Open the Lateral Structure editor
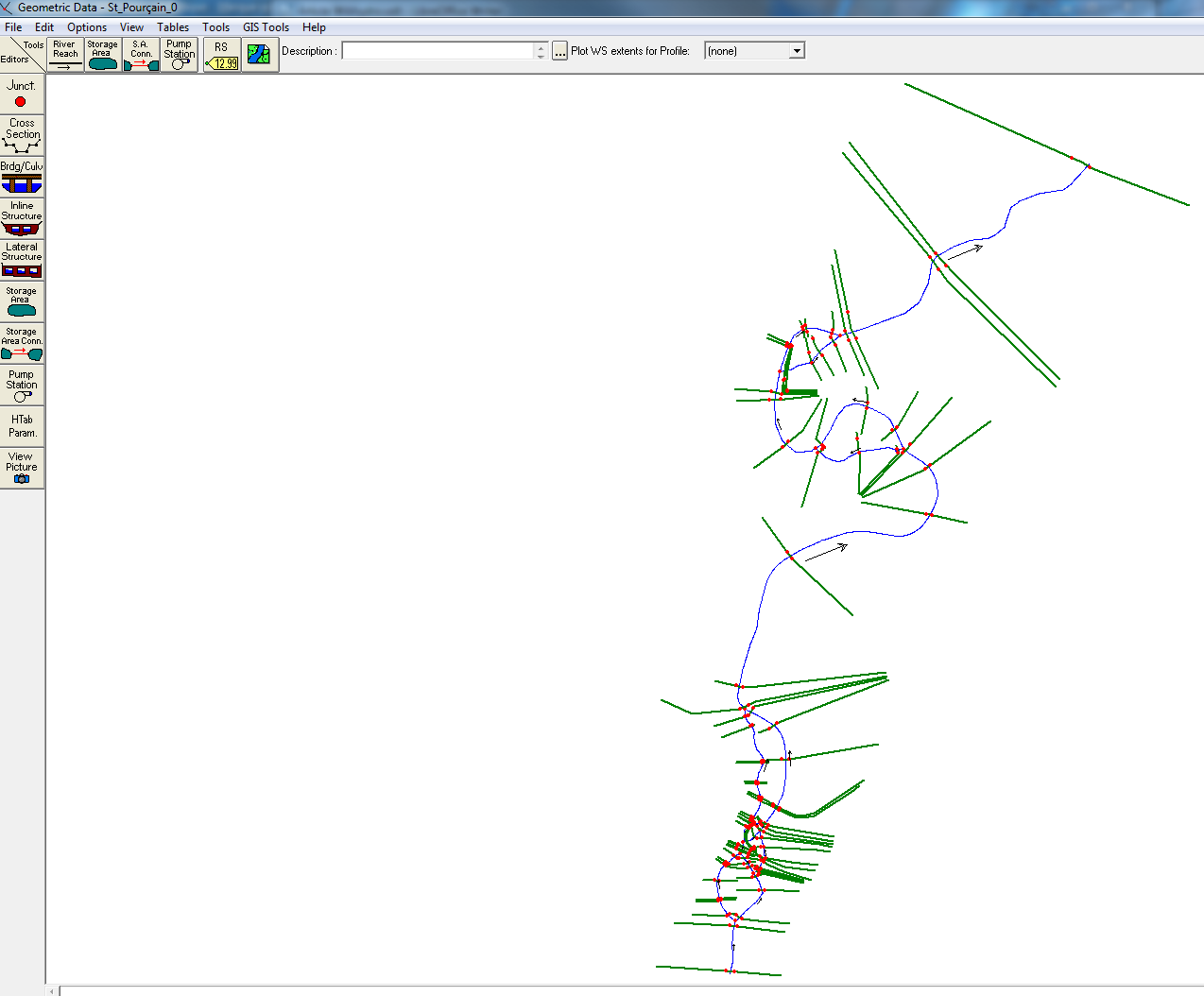The image size is (1204, 996). click(22, 259)
